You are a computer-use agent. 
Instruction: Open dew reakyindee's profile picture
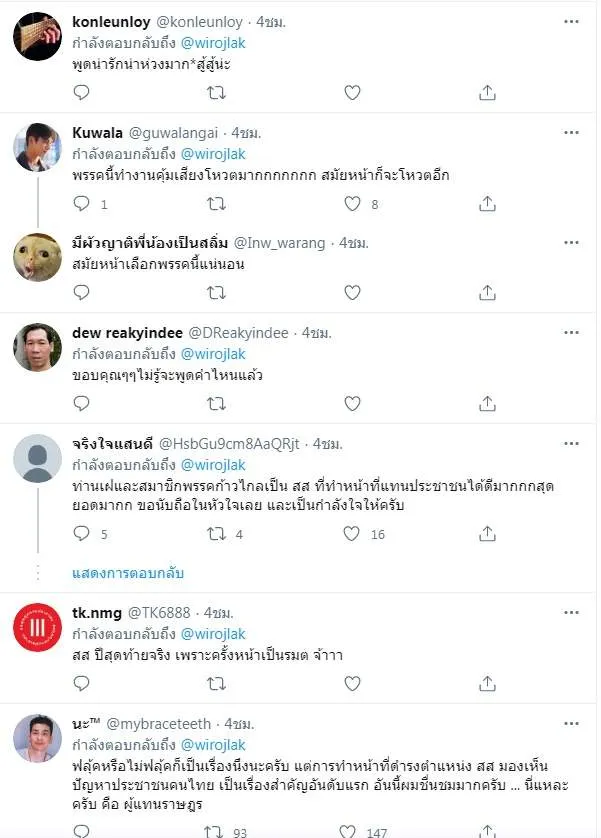(37, 348)
